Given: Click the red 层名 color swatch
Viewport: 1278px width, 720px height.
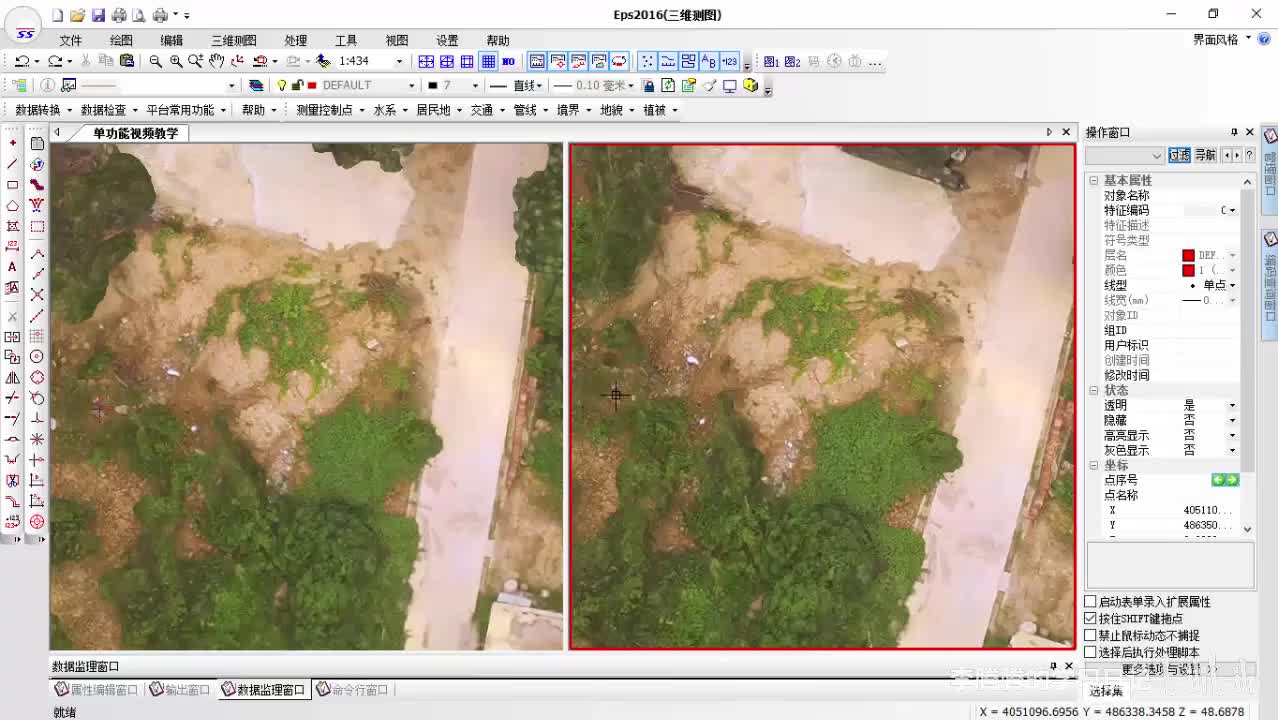Looking at the screenshot, I should [x=1188, y=255].
